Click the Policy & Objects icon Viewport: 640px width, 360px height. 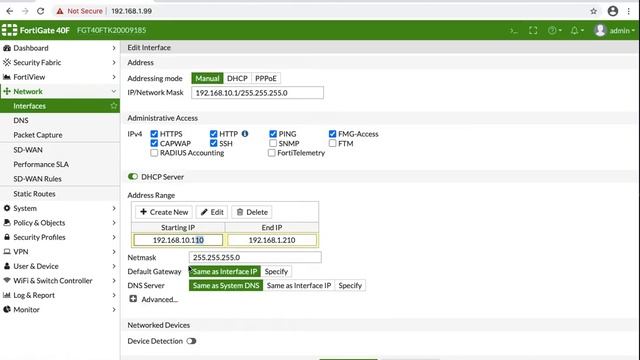pos(7,222)
